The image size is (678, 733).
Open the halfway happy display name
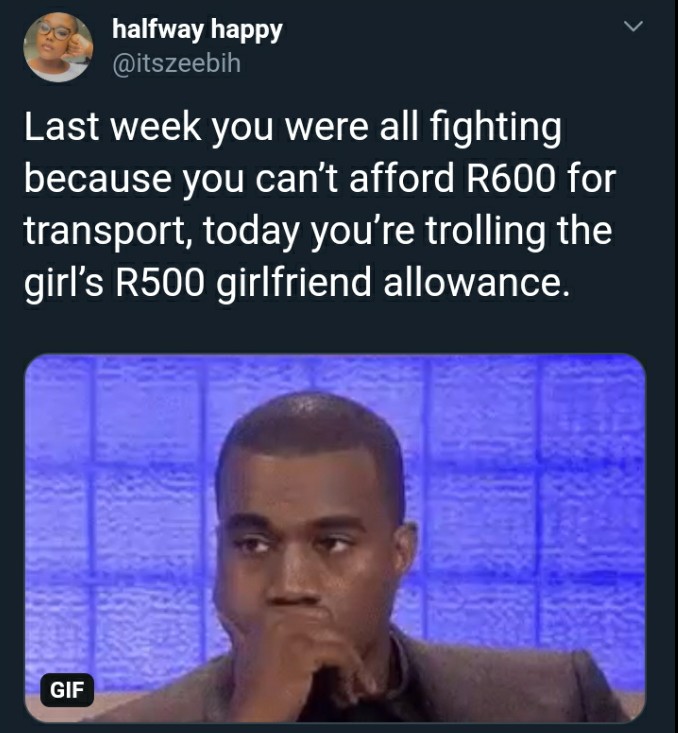click(x=197, y=31)
